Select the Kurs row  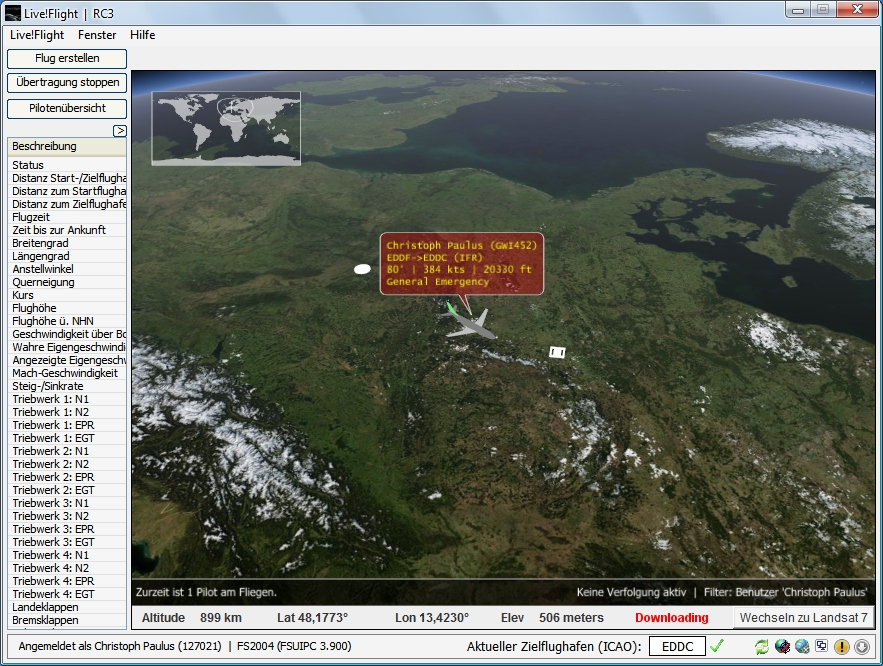tap(67, 295)
